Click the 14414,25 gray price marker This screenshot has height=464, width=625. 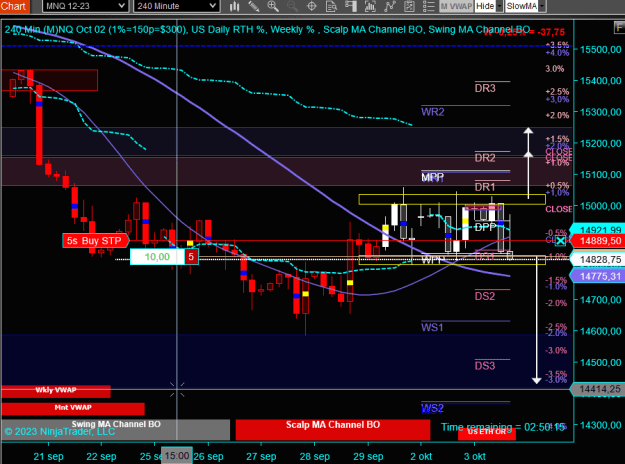tap(599, 389)
